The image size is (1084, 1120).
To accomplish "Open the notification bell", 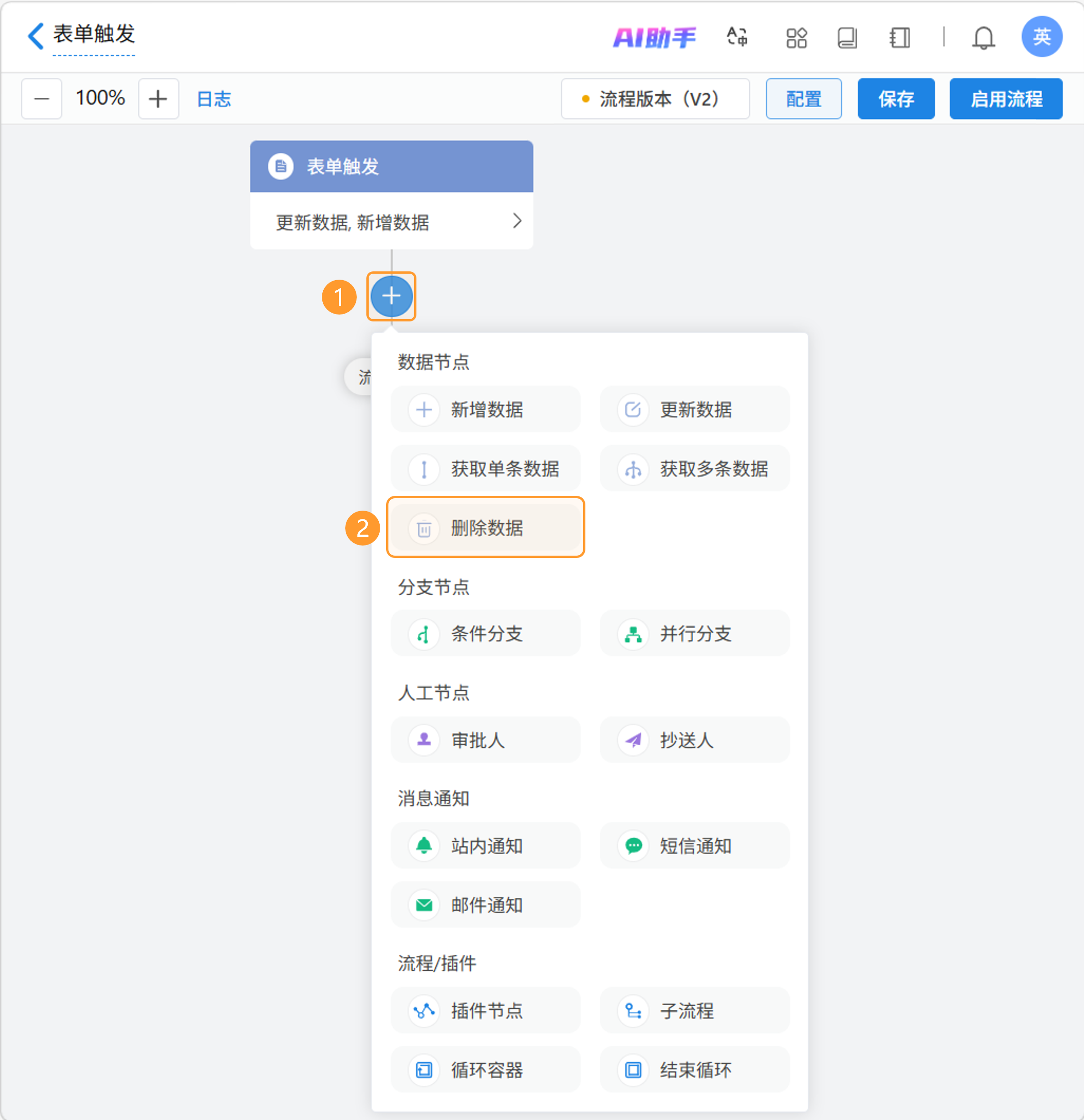I will [x=983, y=38].
